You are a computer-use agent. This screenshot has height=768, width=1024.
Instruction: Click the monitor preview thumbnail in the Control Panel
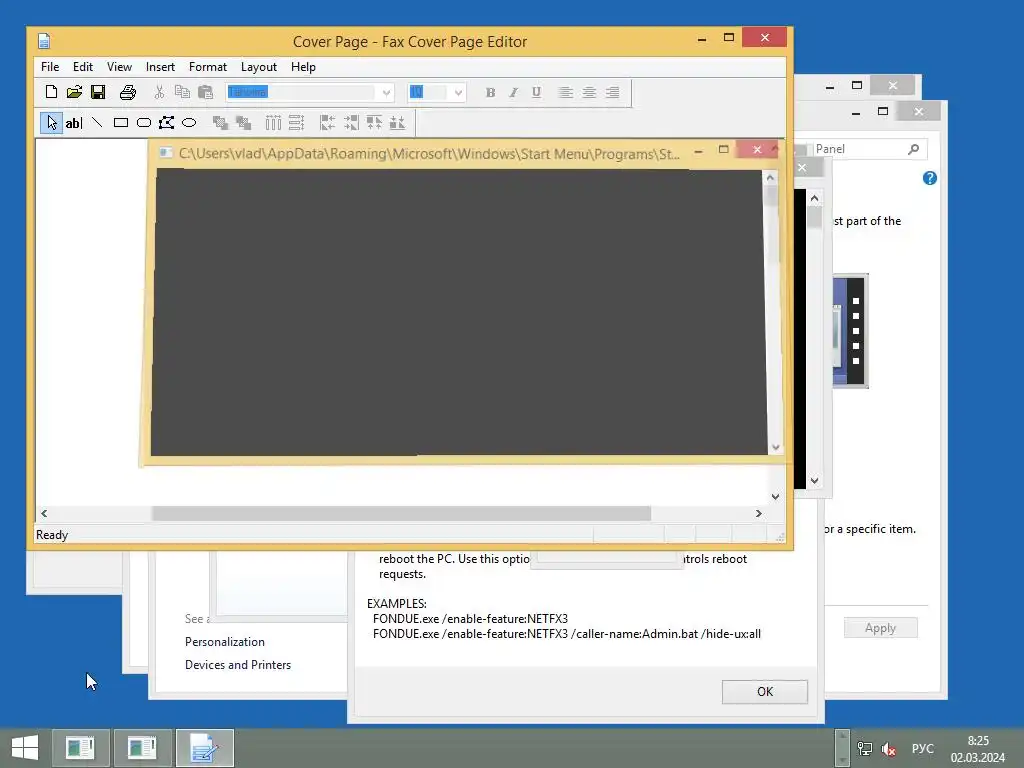click(850, 331)
